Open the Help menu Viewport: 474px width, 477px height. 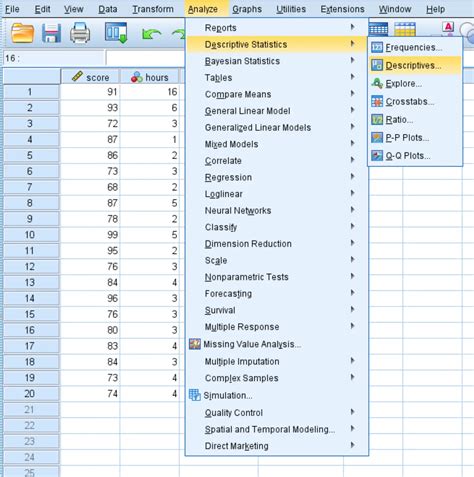(435, 9)
